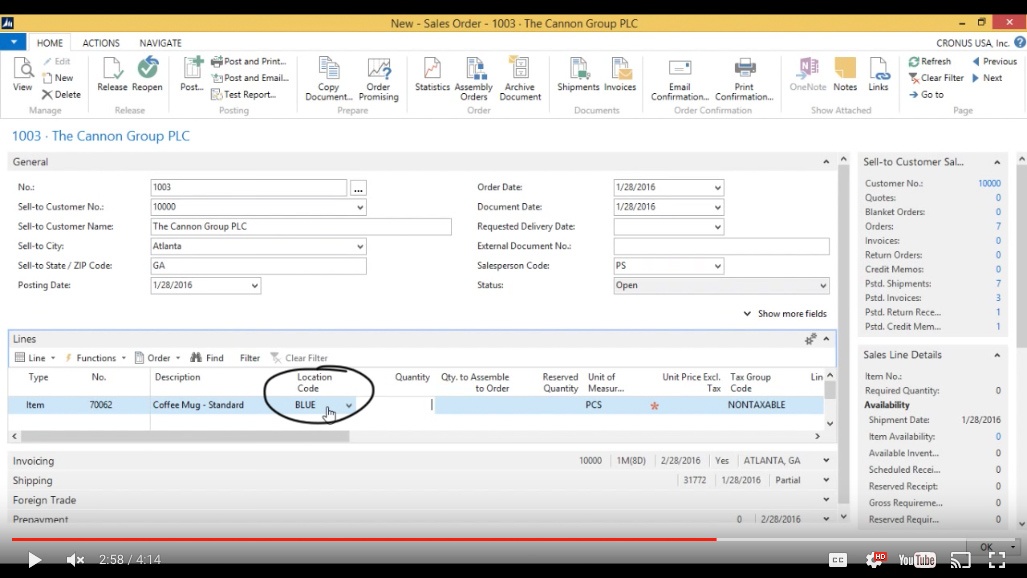Open the Location Code BLUE dropdown
Image resolution: width=1027 pixels, height=578 pixels.
coord(349,406)
